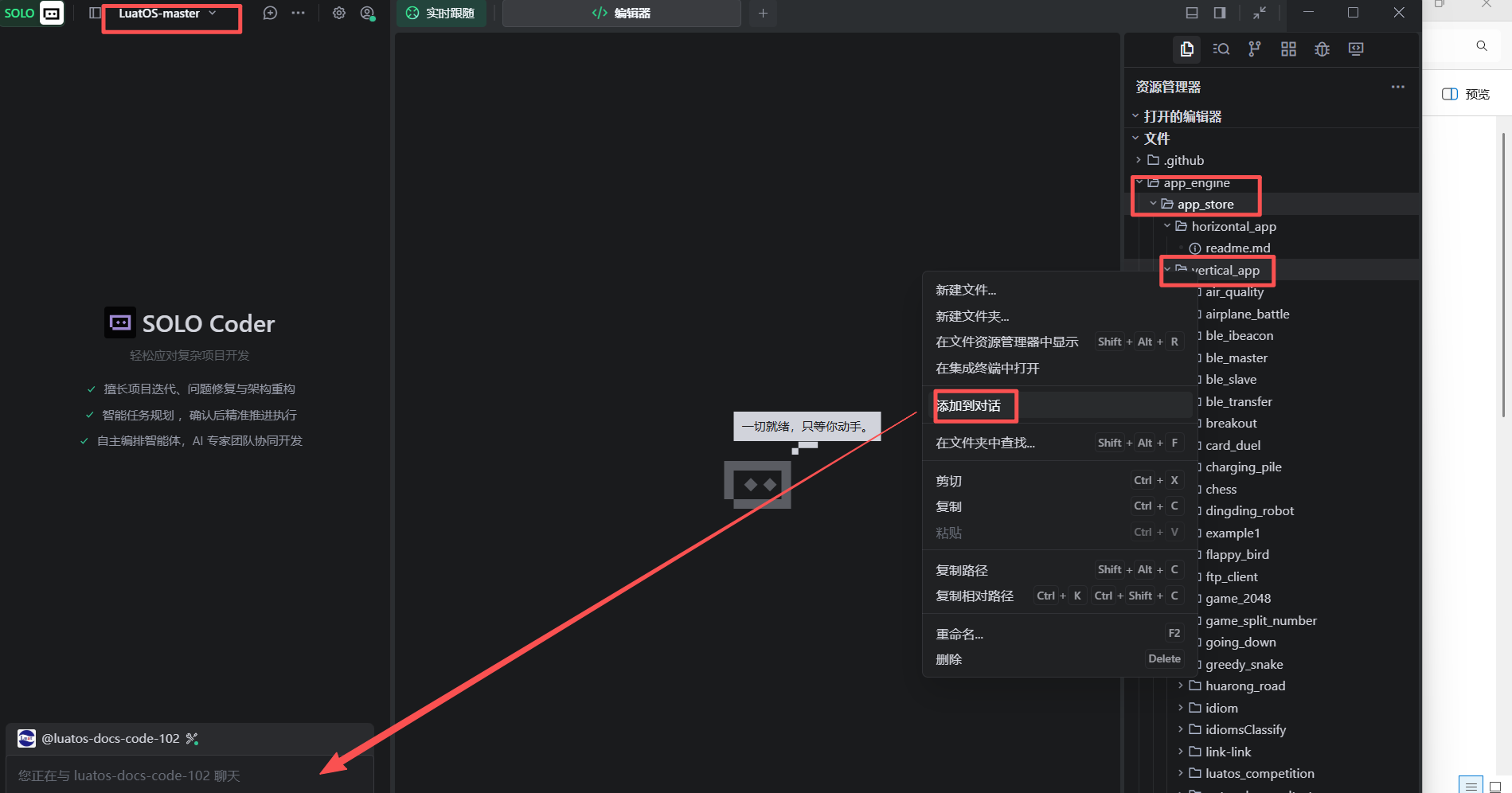
Task: Choose 删除 from the context menu
Action: [1060, 659]
